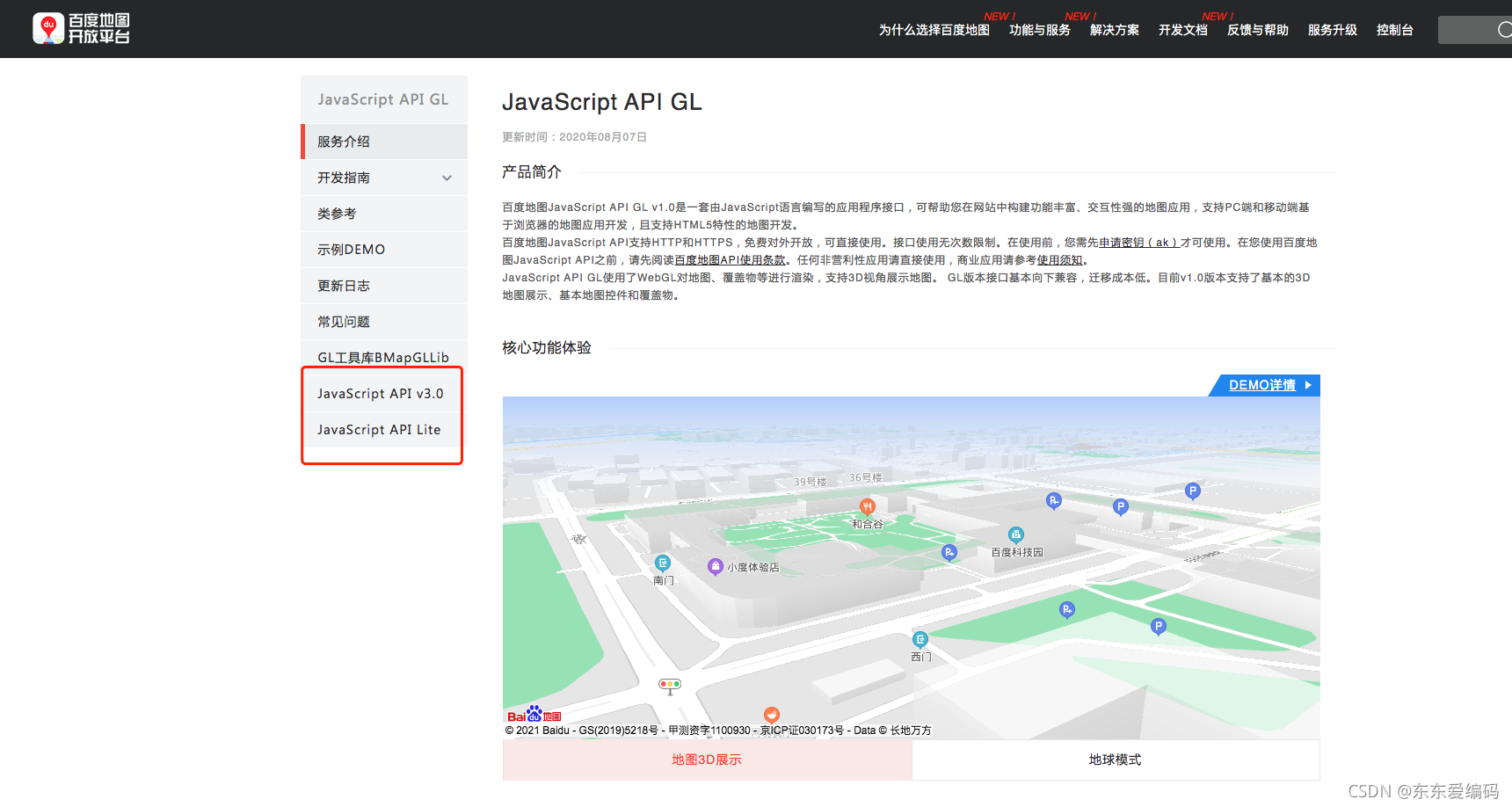Click the search magnifier icon
This screenshot has height=807, width=1512.
coord(1503,29)
